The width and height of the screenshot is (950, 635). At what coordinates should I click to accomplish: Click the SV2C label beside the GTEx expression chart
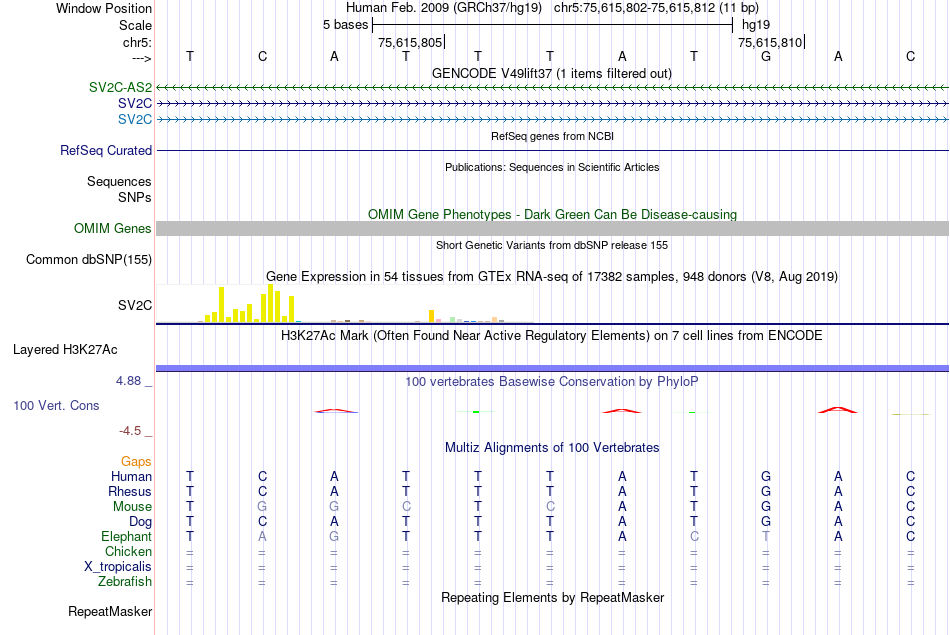coord(135,305)
